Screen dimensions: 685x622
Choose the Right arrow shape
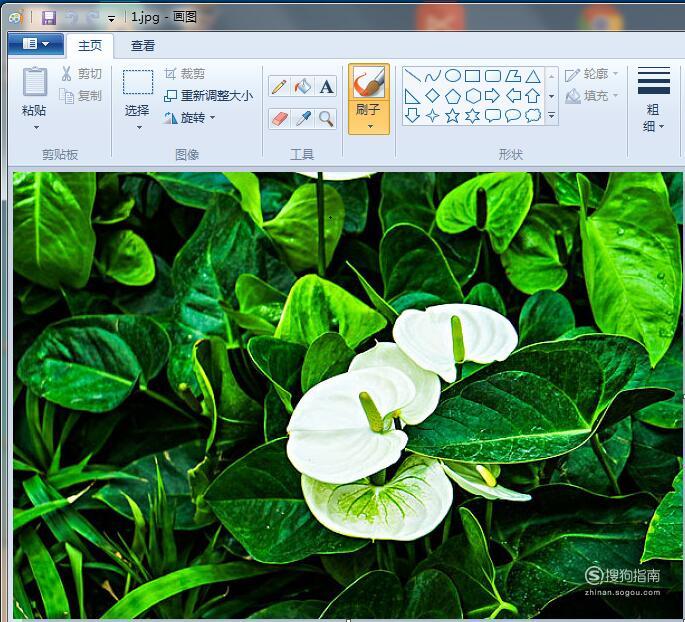[x=493, y=96]
